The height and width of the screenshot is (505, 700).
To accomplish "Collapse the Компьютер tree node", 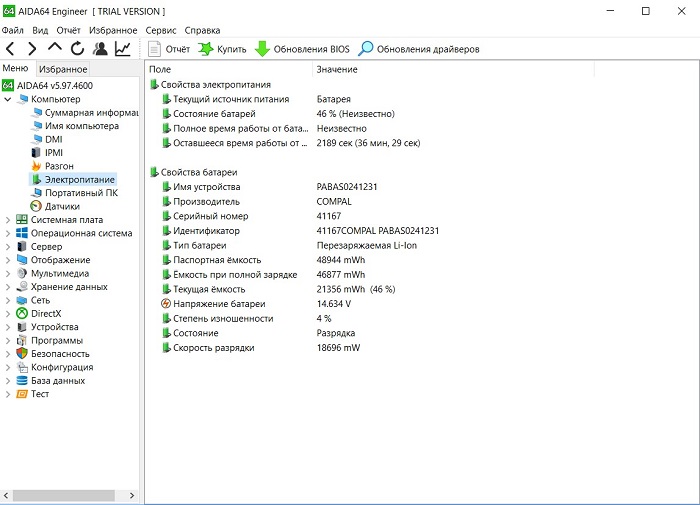I will pyautogui.click(x=8, y=99).
